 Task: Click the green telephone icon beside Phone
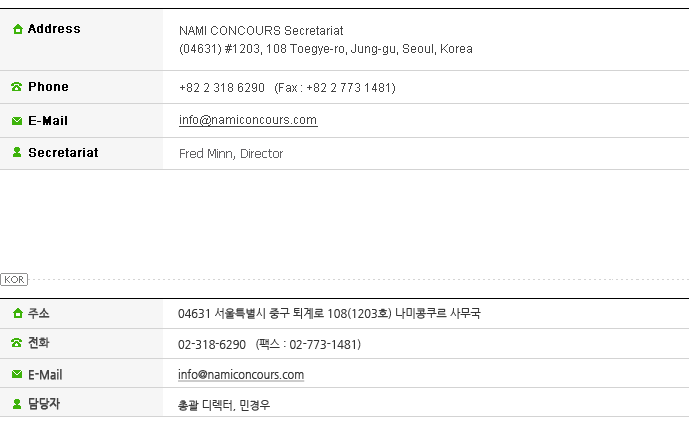coord(17,87)
